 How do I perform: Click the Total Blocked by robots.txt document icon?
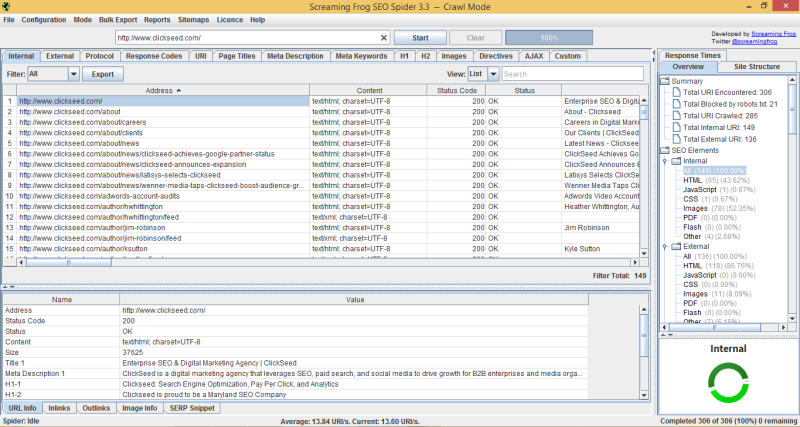pos(676,104)
